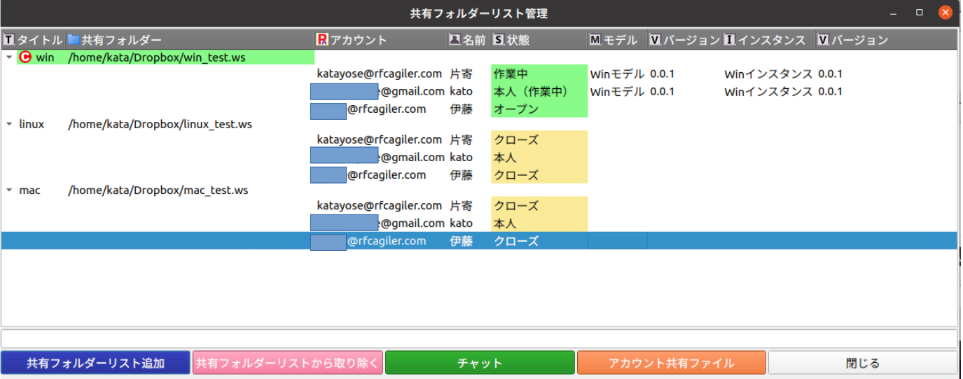
Task: Click the highlighted 伊藤 row under mac
Action: 479,241
